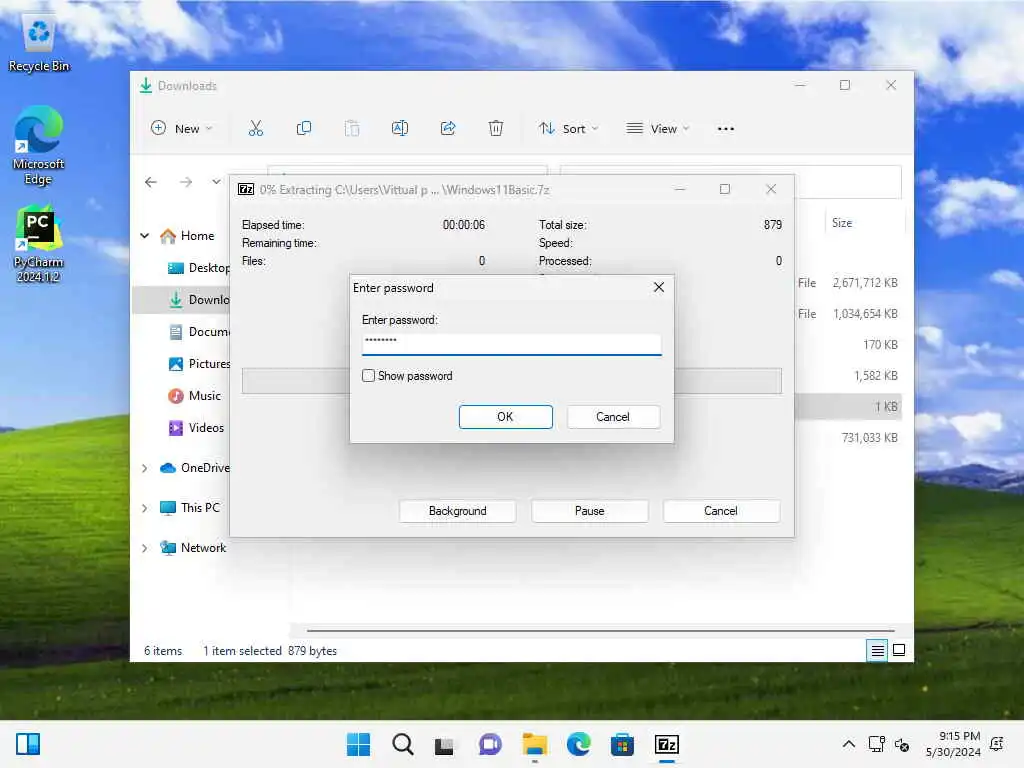Click the Share icon in toolbar

(448, 129)
